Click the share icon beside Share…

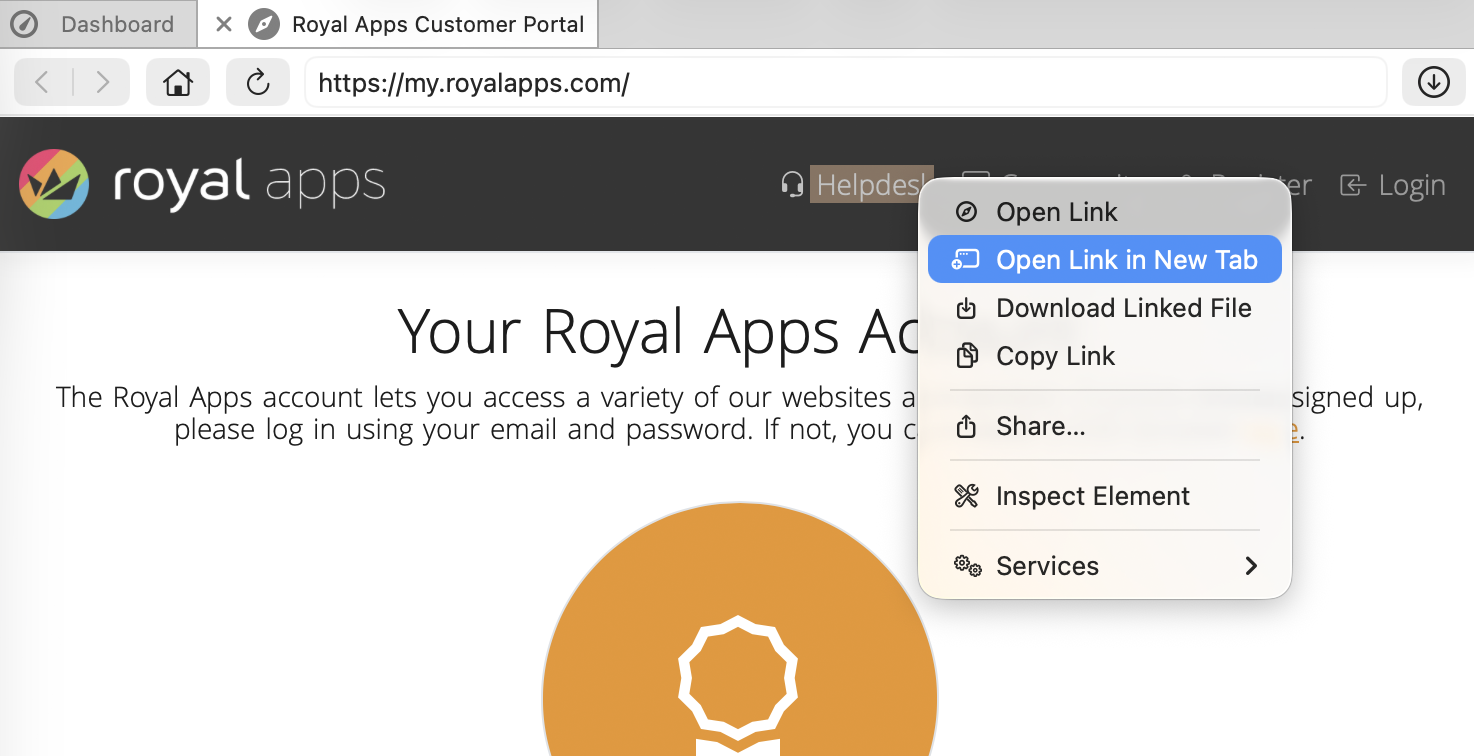point(966,426)
